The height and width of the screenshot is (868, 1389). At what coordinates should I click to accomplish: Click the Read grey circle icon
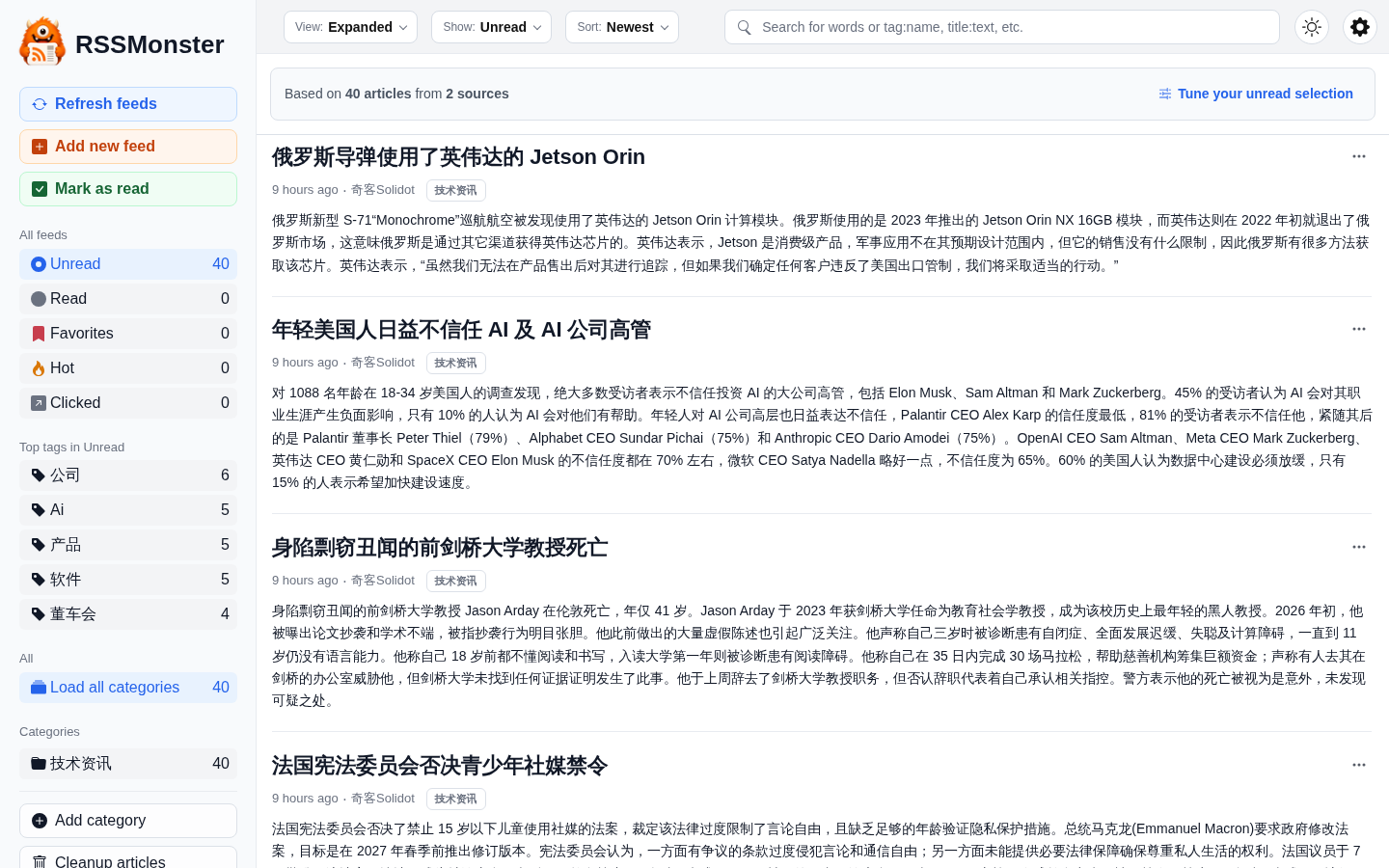click(39, 299)
